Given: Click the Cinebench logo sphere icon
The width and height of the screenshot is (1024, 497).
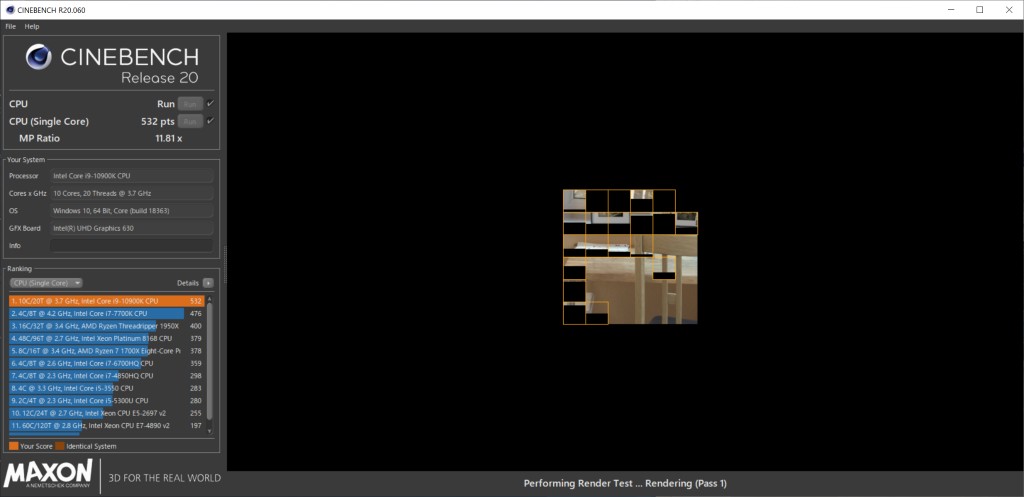Looking at the screenshot, I should coord(39,57).
